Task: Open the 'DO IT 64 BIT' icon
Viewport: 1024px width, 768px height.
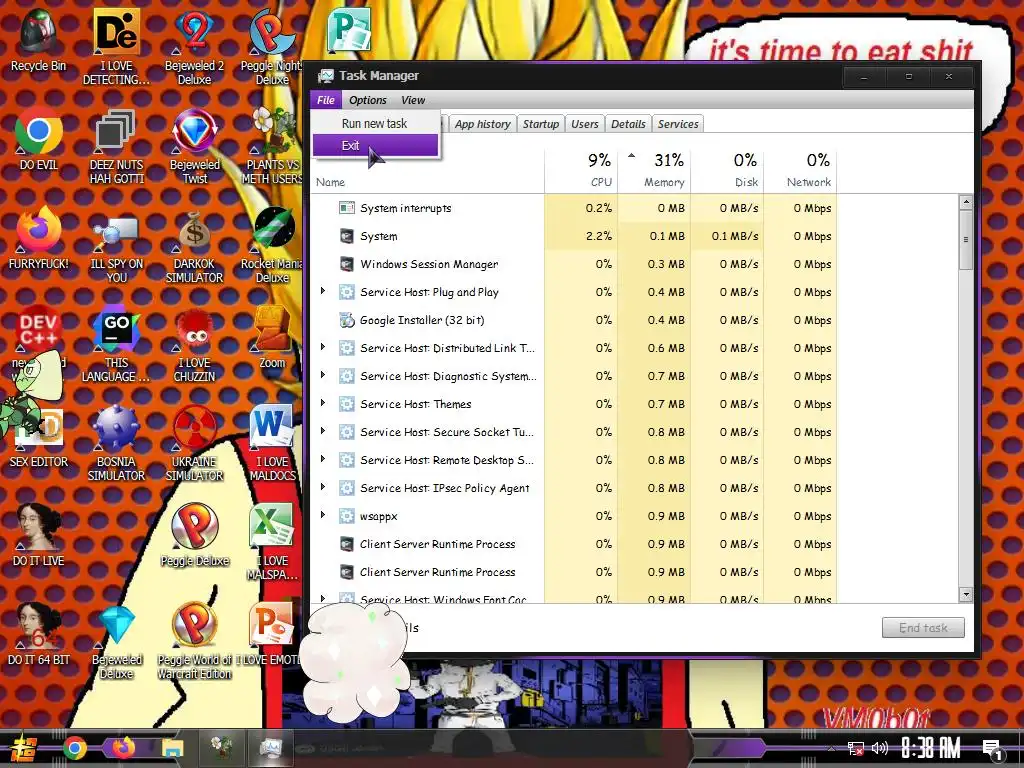Action: point(39,633)
